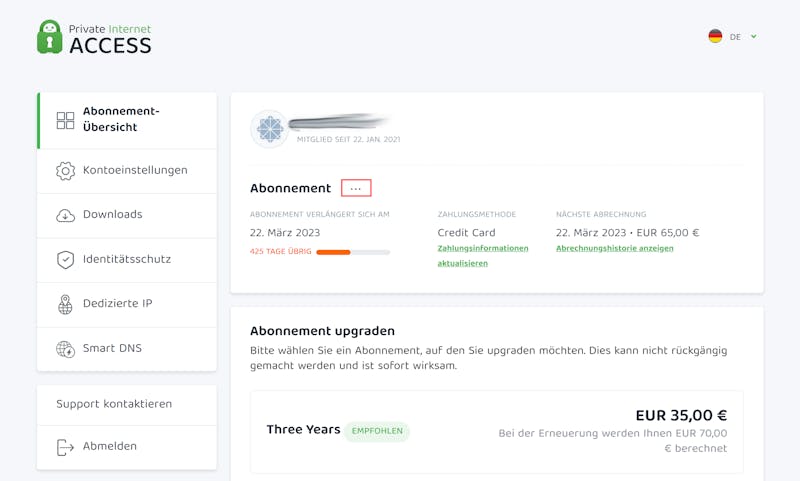Select the Three Years plan card
This screenshot has width=800, height=481.
coord(496,432)
